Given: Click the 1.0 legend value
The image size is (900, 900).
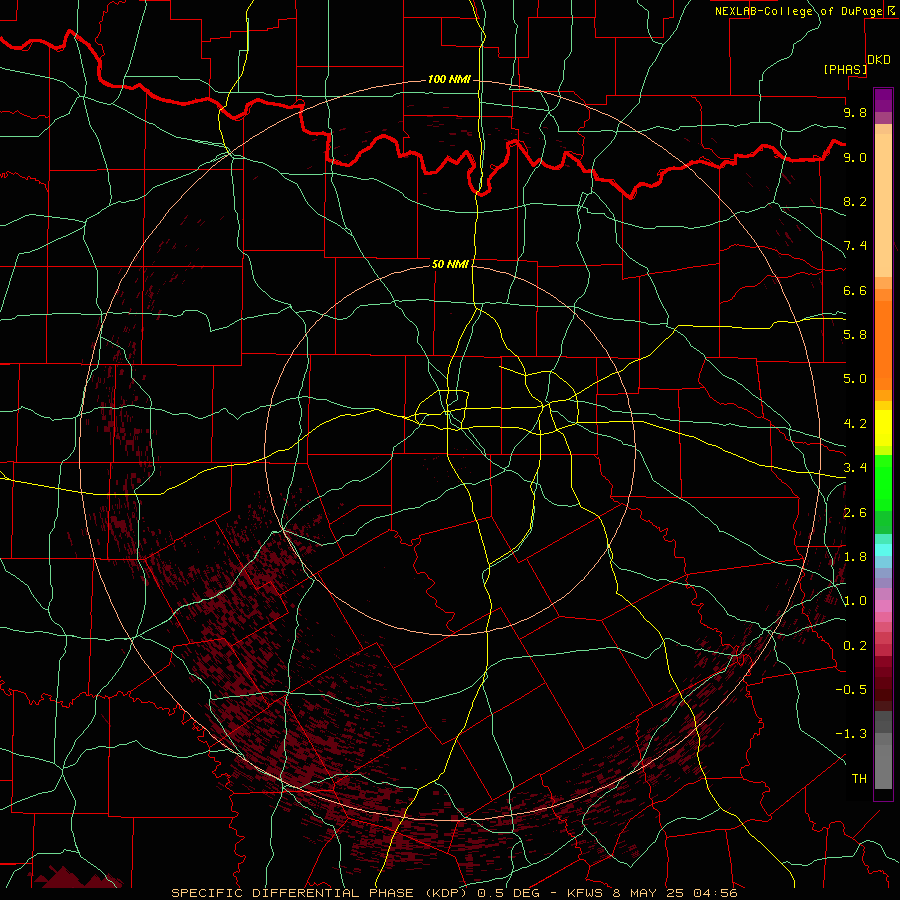Looking at the screenshot, I should pyautogui.click(x=855, y=601).
